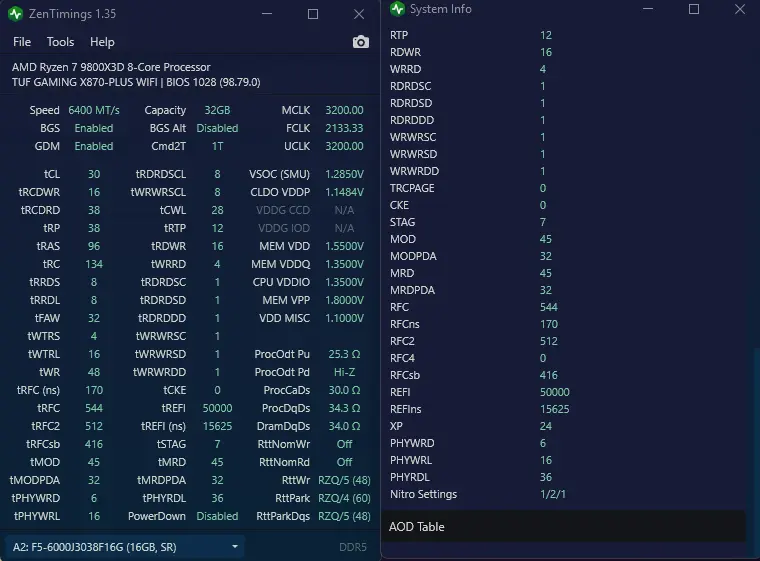Click the PHYRDL value 36 in System Info
This screenshot has height=561, width=760.
pos(546,477)
